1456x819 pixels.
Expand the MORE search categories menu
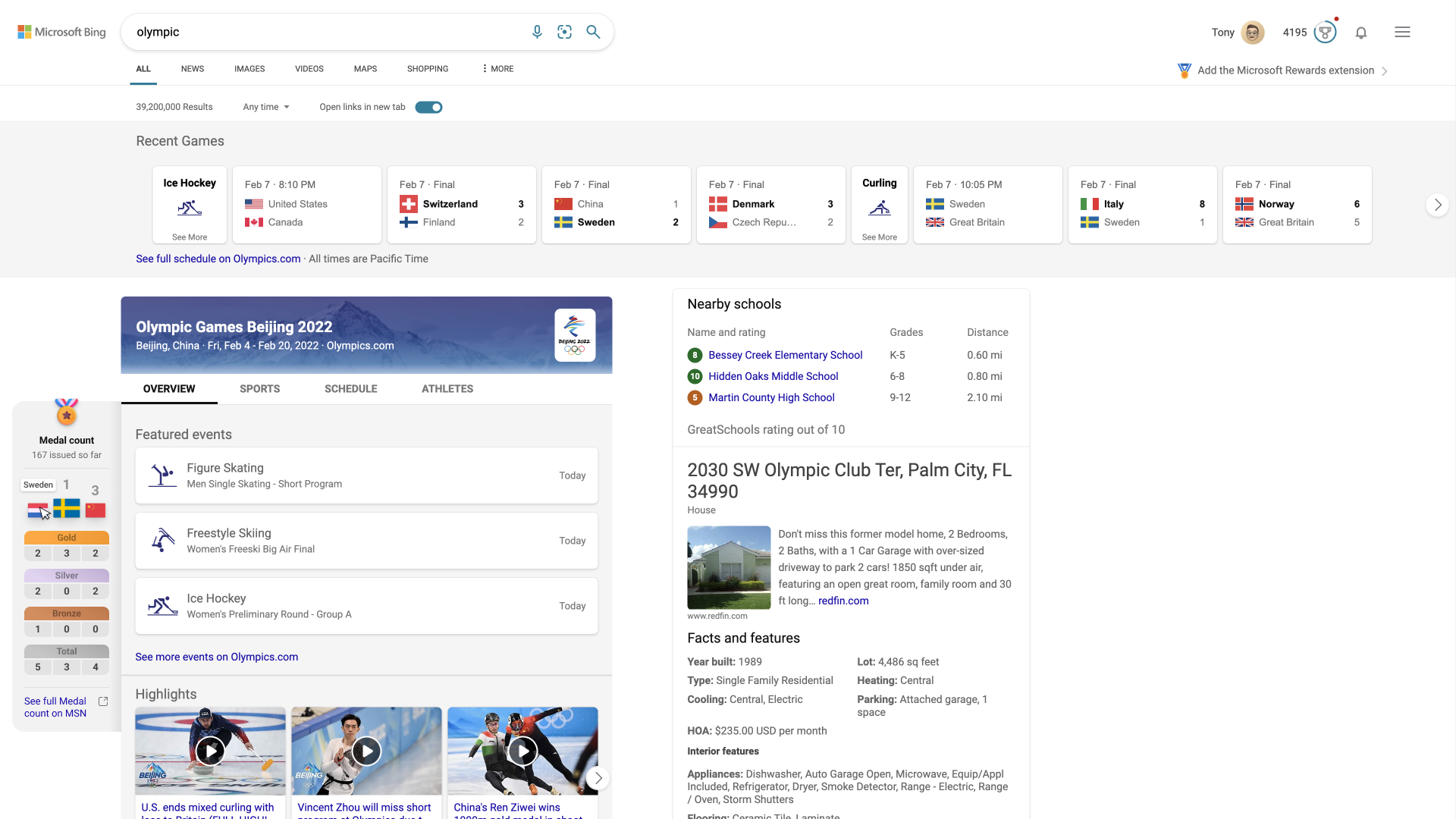coord(497,69)
